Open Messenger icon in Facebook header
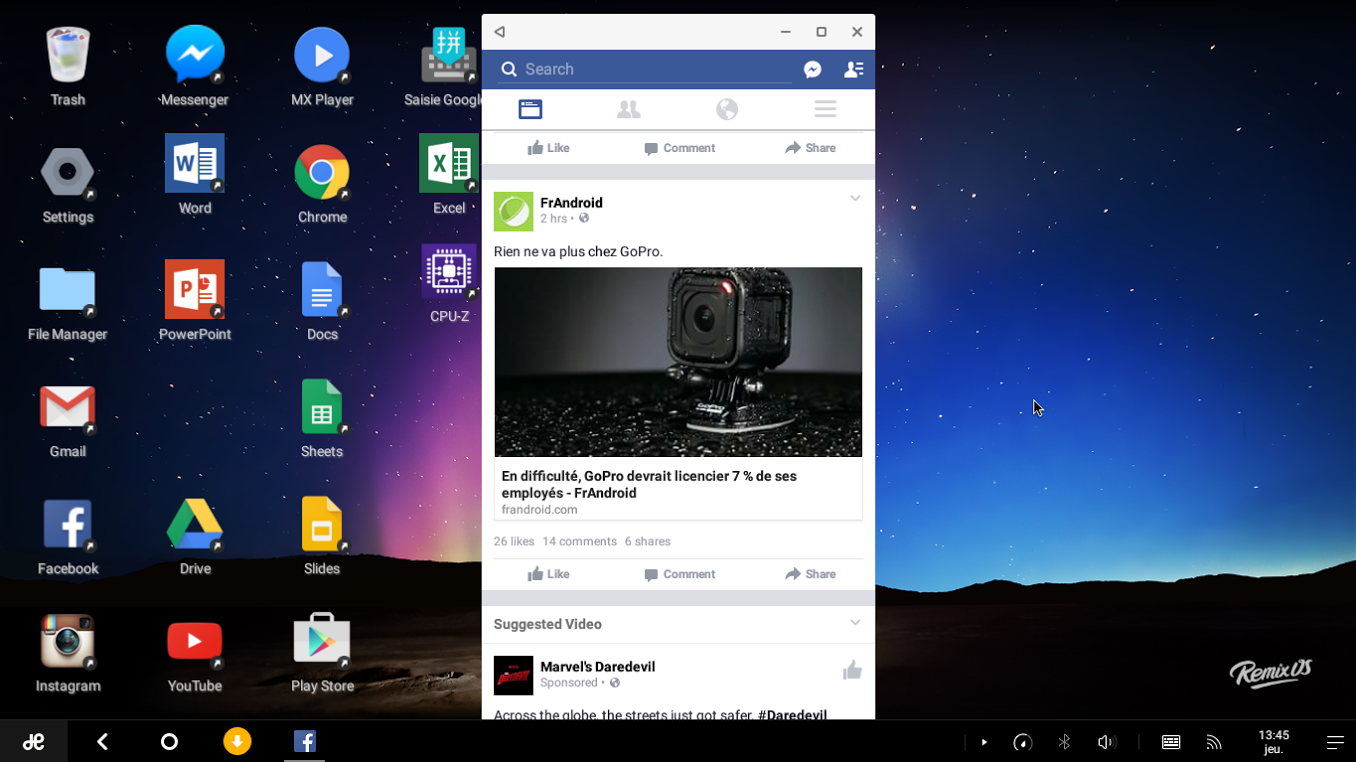This screenshot has height=762, width=1356. (812, 69)
